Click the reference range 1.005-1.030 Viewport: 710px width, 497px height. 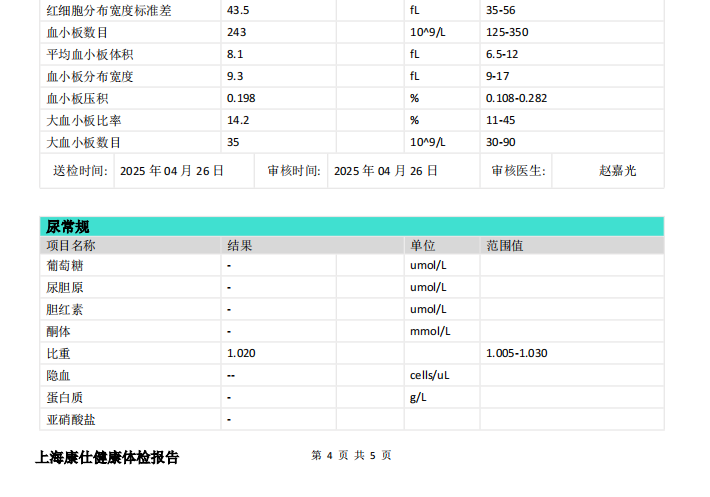[x=516, y=353]
